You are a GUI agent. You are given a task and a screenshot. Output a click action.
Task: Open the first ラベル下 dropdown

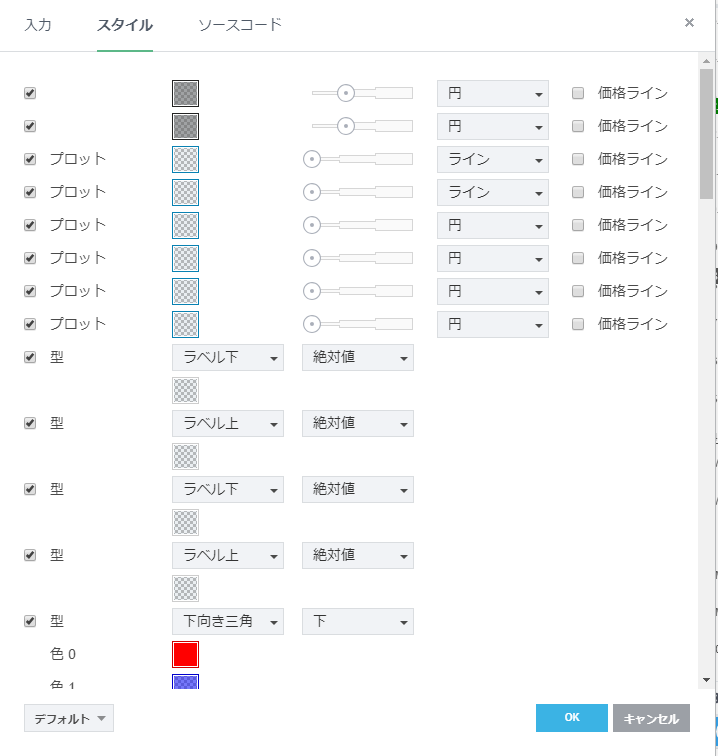pyautogui.click(x=227, y=357)
